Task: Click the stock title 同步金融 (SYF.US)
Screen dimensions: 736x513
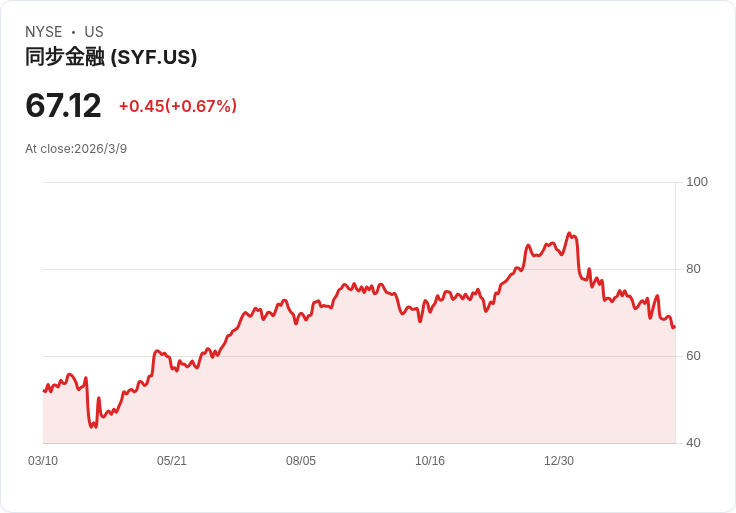Action: point(111,57)
